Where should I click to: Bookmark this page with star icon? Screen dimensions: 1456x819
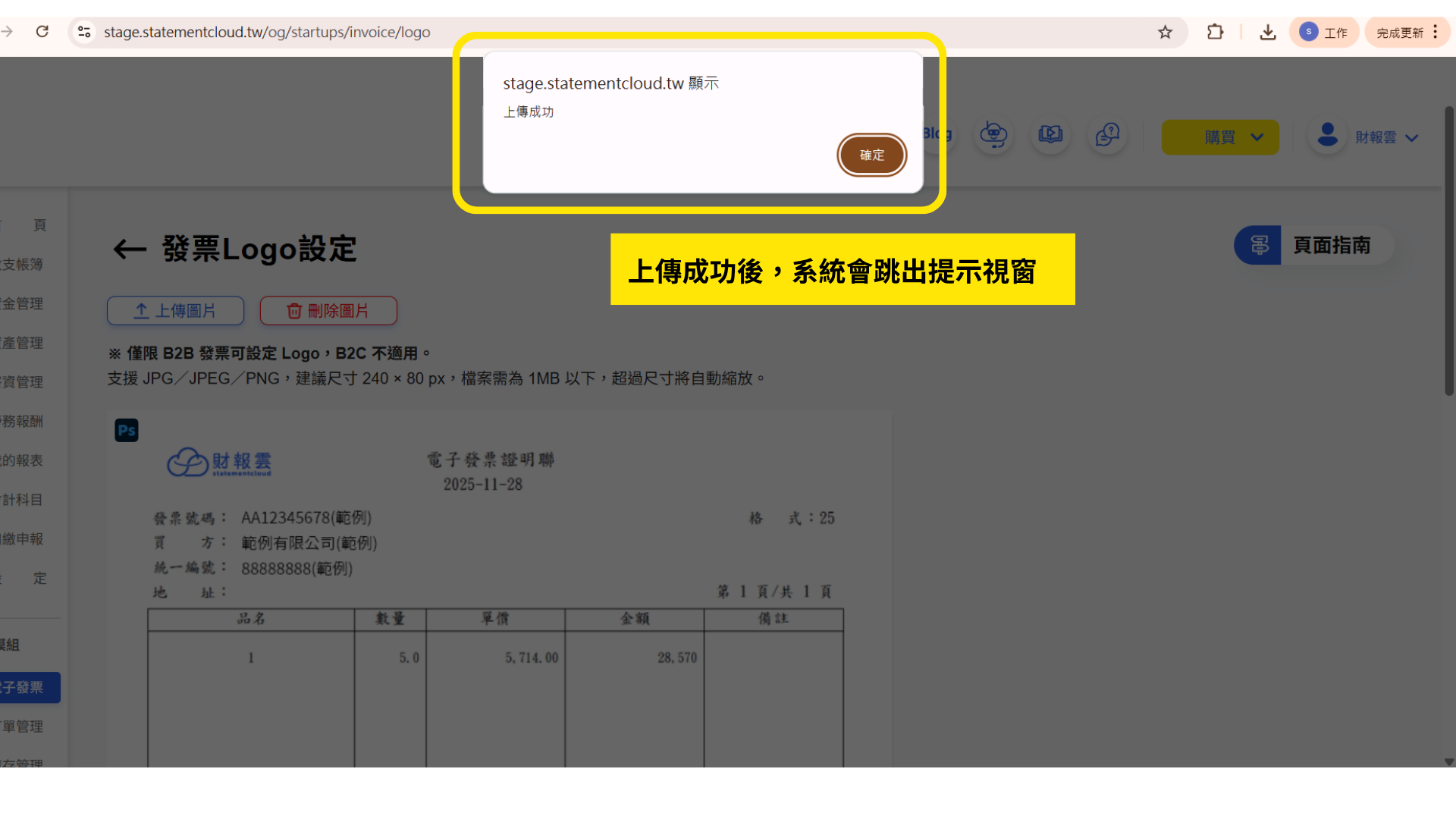click(x=1165, y=32)
